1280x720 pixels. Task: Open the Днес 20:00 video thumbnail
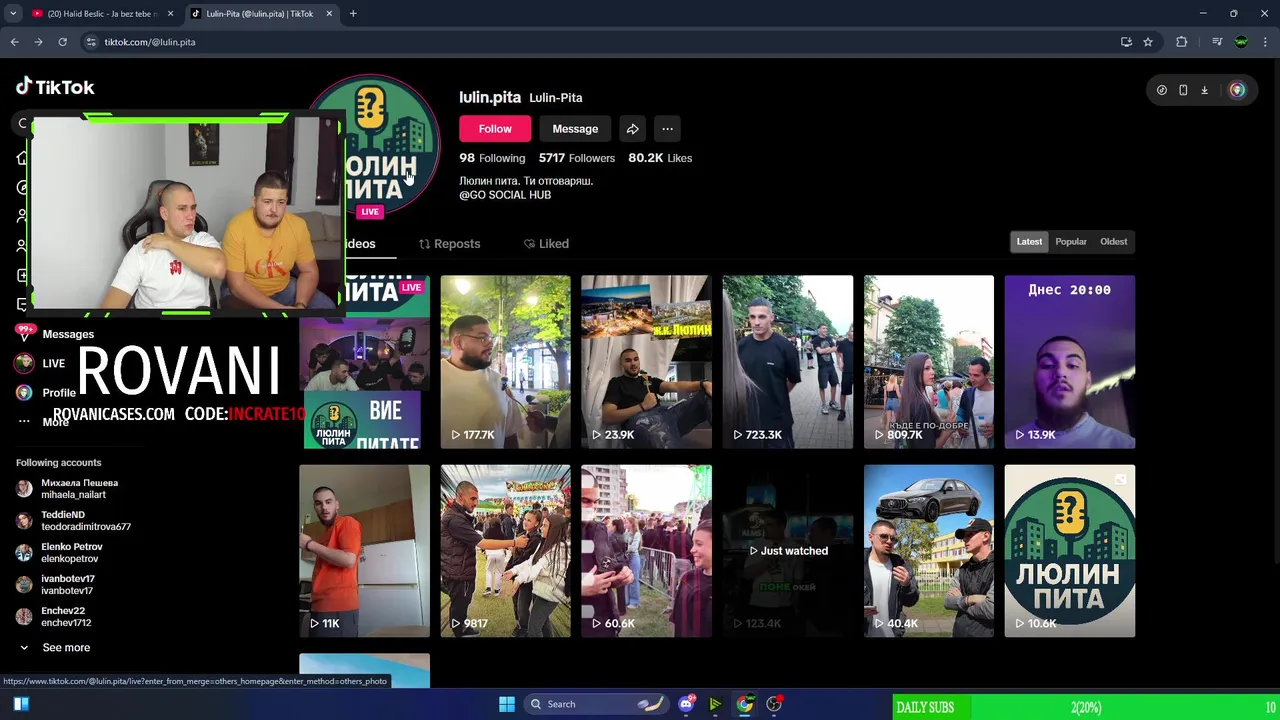(1070, 362)
